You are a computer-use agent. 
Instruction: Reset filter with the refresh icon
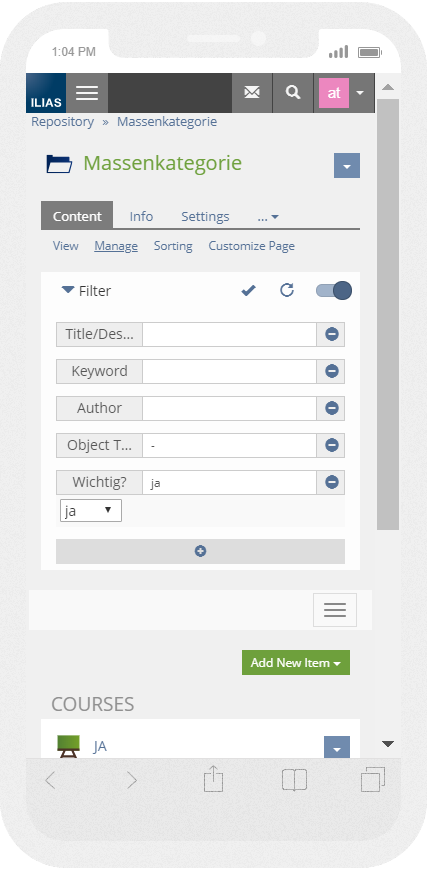[x=287, y=290]
